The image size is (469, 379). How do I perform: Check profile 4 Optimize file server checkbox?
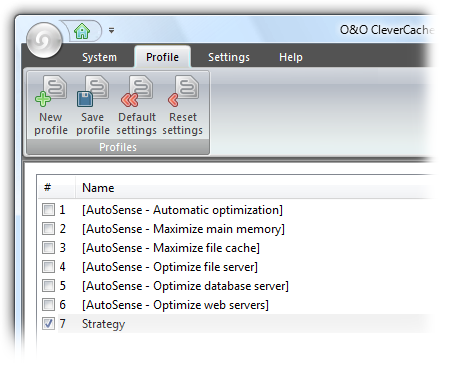48,267
